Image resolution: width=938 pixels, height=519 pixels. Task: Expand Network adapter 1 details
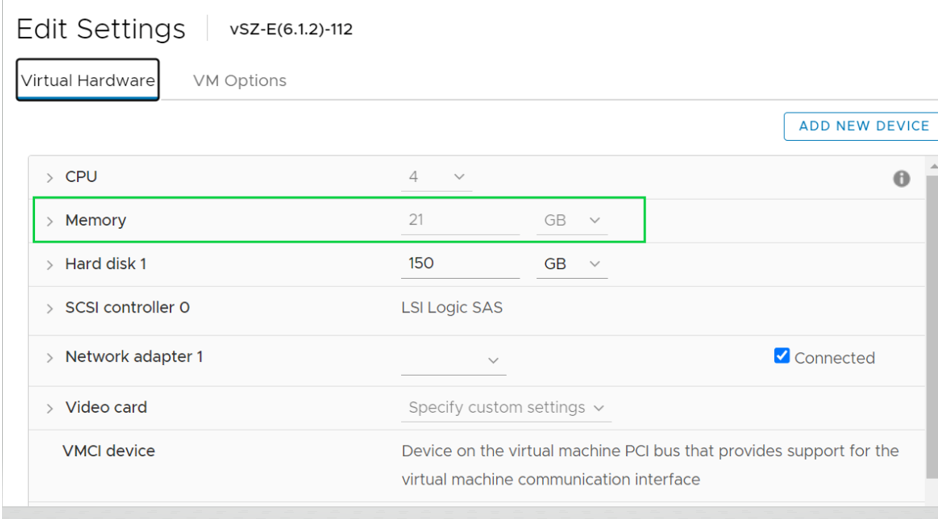[50, 358]
